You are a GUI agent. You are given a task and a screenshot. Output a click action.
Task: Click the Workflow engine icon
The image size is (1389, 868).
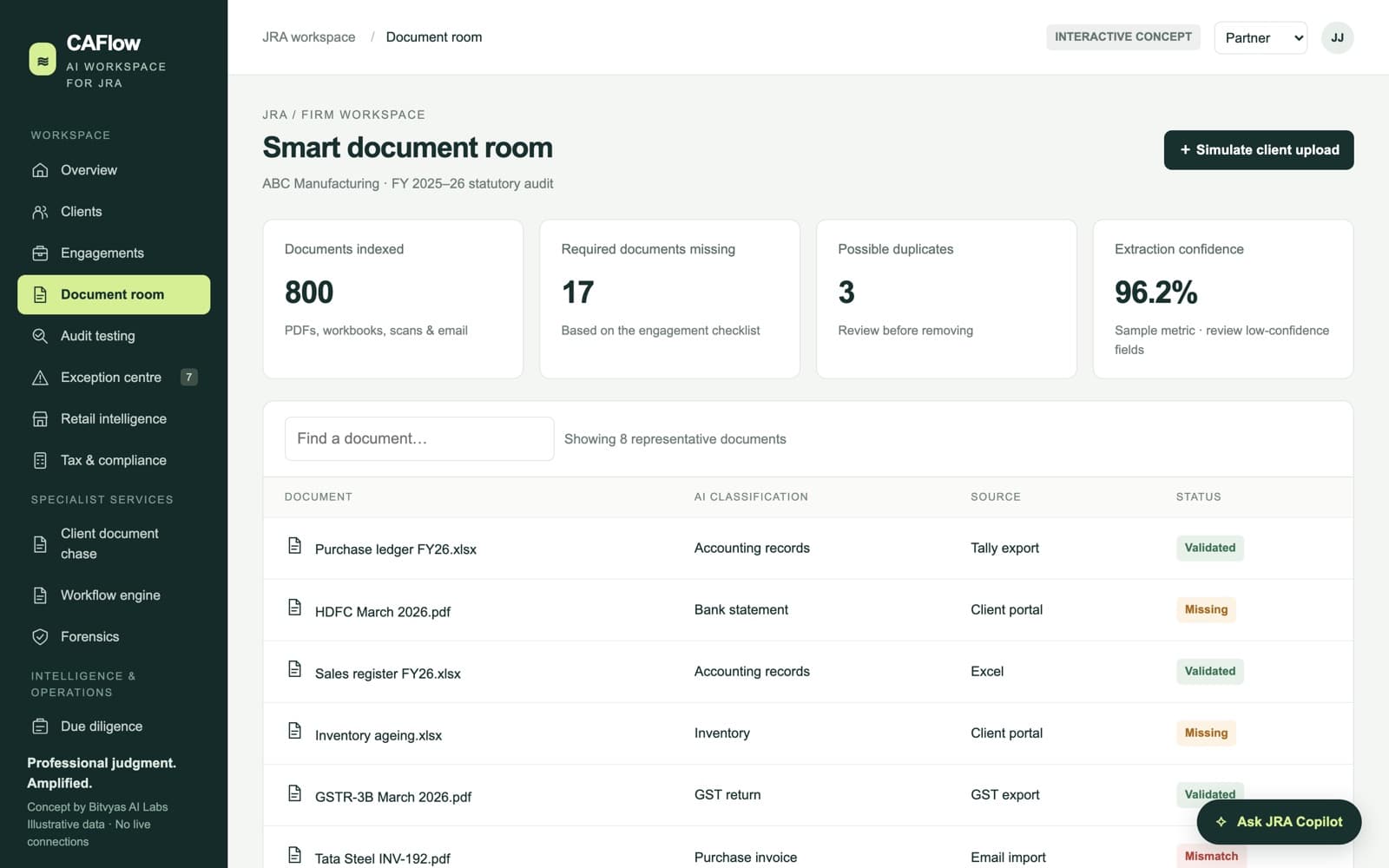40,595
